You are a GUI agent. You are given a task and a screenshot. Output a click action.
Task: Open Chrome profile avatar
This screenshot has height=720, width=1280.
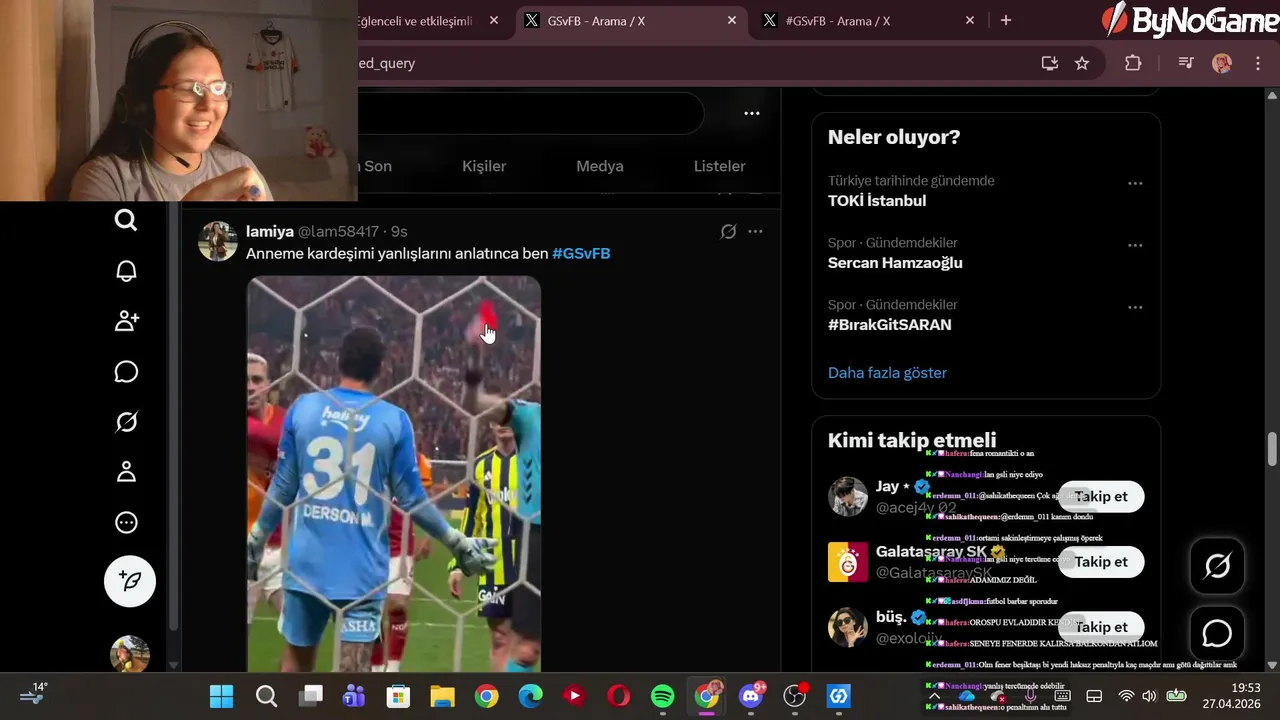[1222, 63]
